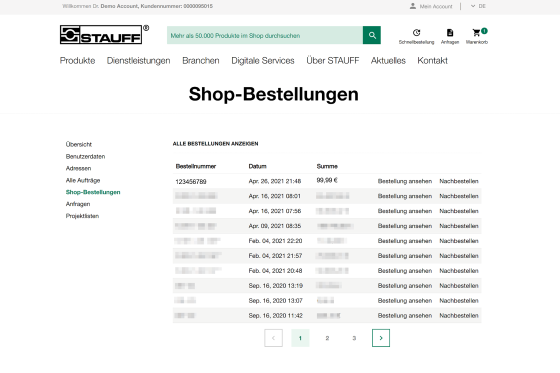Reorder the Apr. 26, 2021 21:48 order
This screenshot has width=560, height=373.
click(459, 181)
